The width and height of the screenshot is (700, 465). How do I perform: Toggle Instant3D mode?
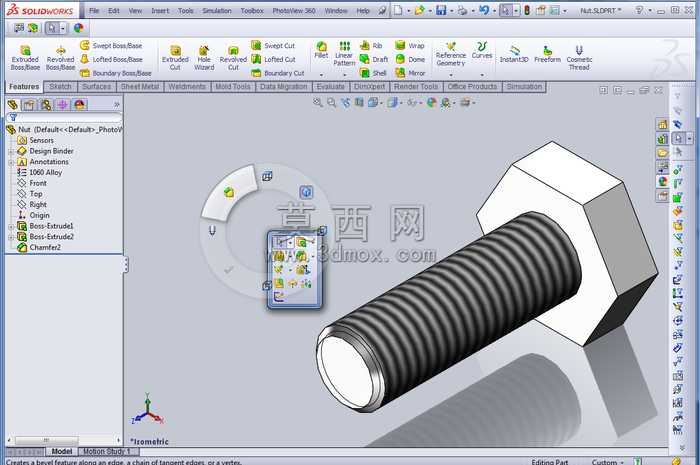(514, 54)
